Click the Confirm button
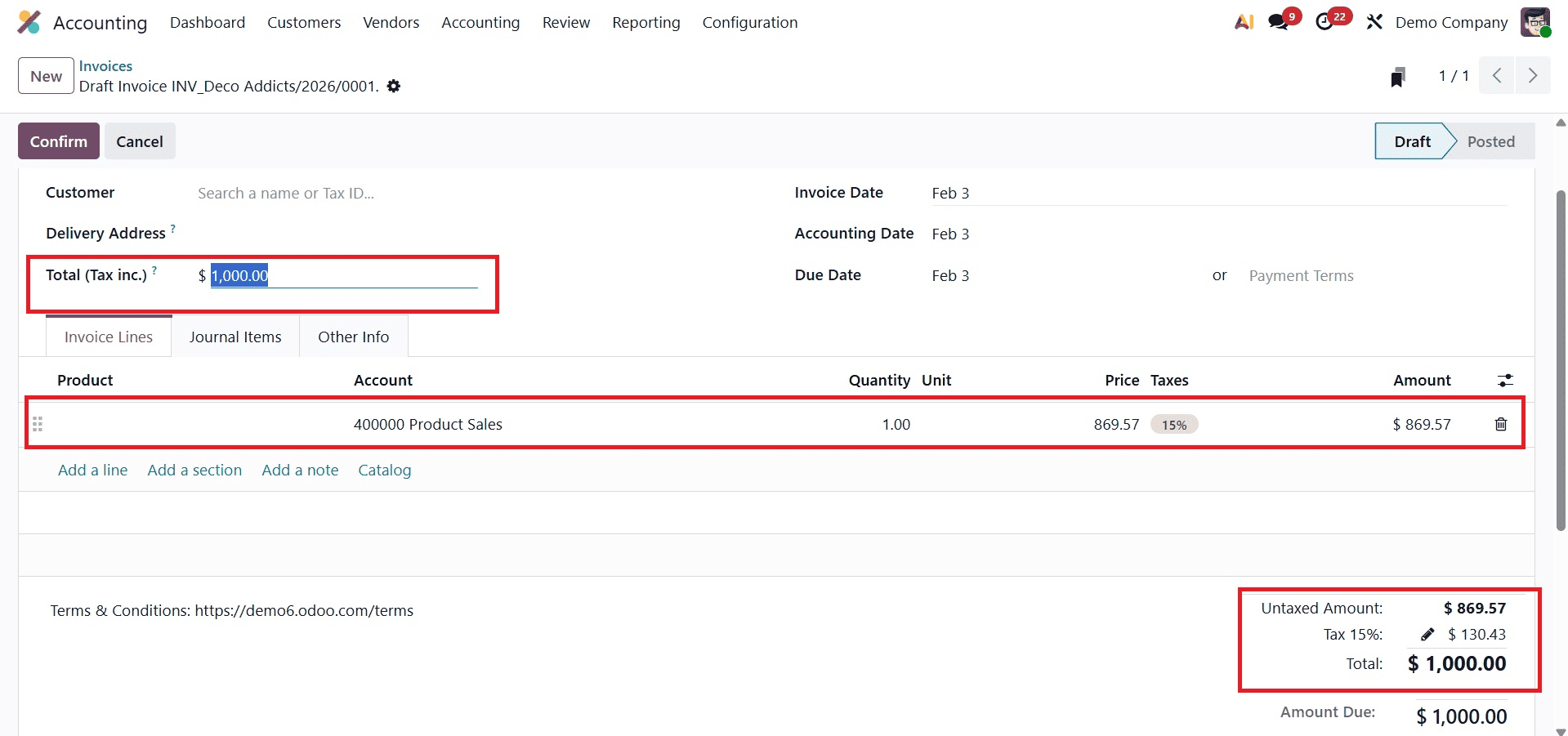The width and height of the screenshot is (1568, 736). 58,141
